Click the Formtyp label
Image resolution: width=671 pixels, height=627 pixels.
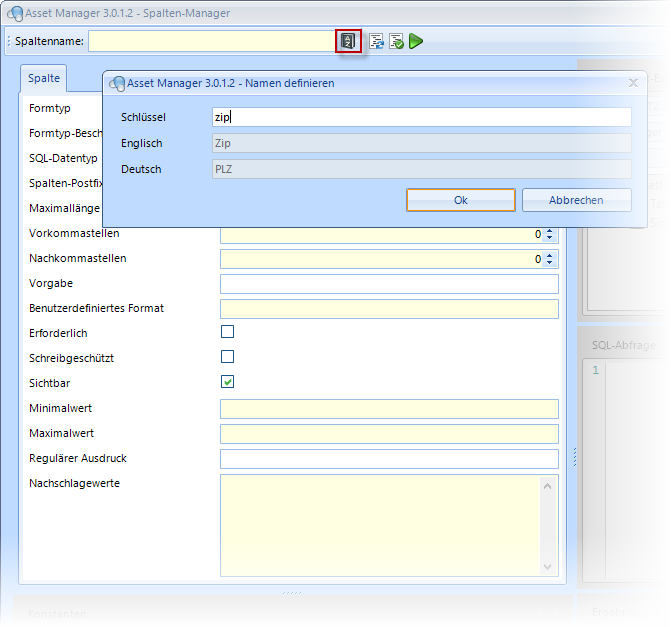click(50, 108)
